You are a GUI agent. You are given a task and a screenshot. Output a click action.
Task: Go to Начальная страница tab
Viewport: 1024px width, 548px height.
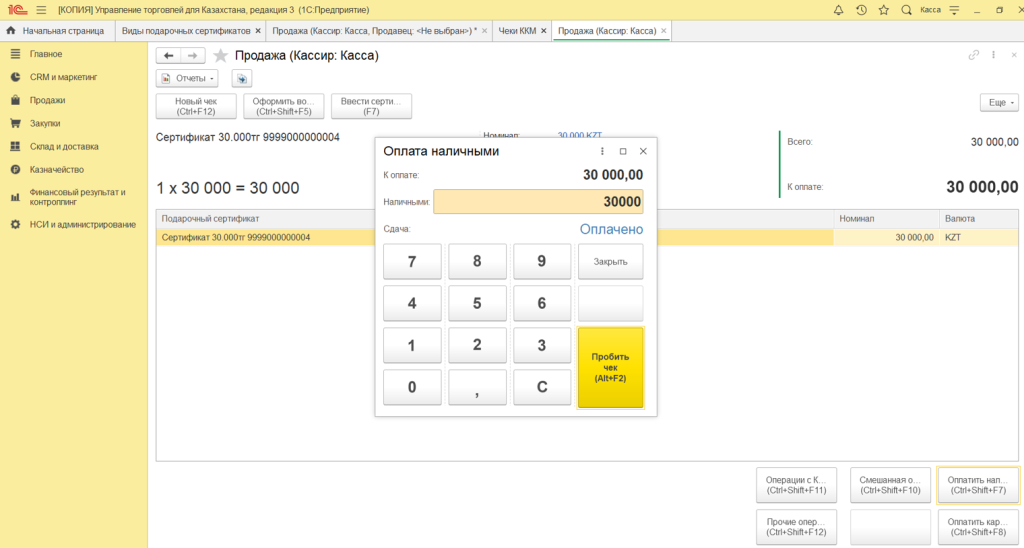[x=56, y=31]
